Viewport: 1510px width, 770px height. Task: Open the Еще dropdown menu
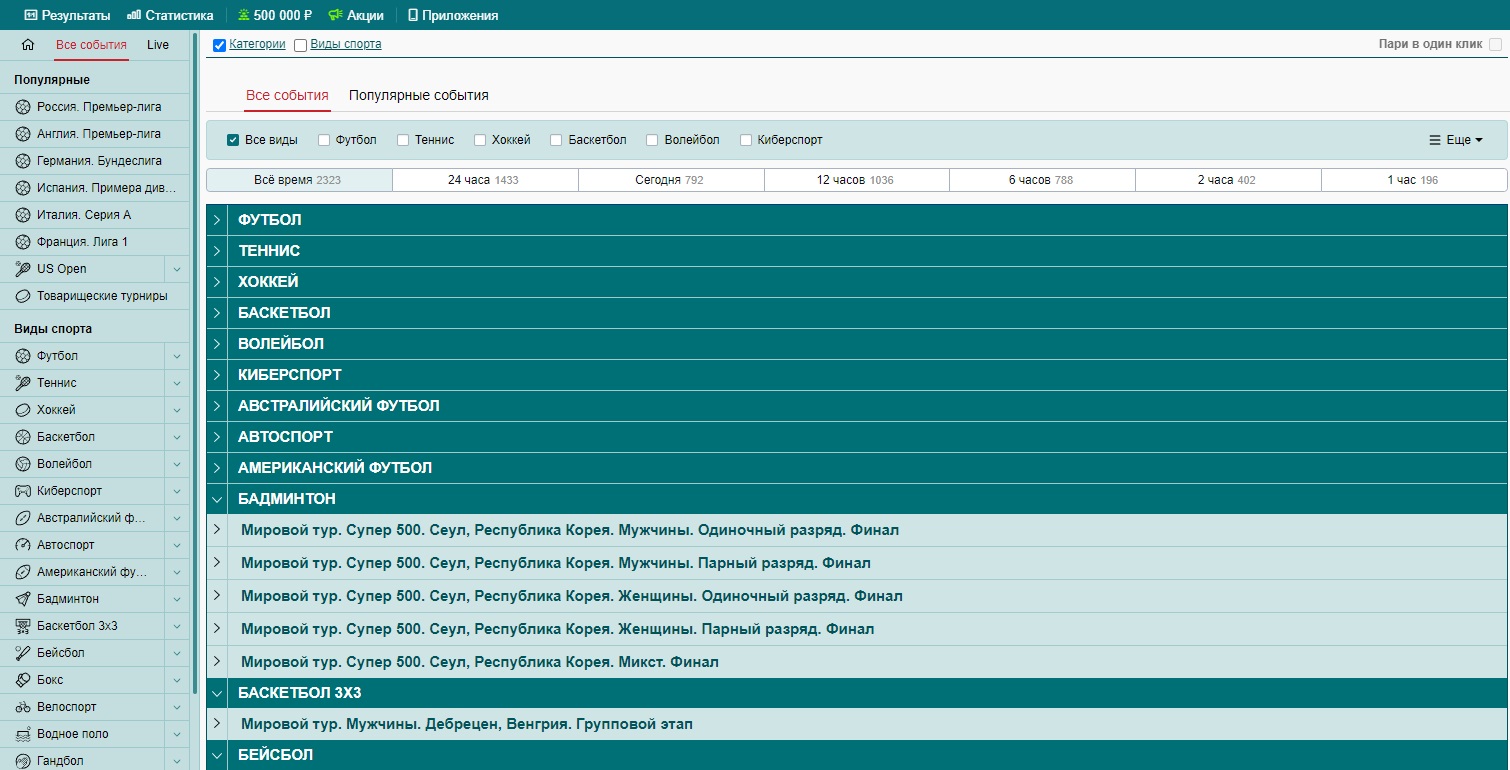point(1455,140)
